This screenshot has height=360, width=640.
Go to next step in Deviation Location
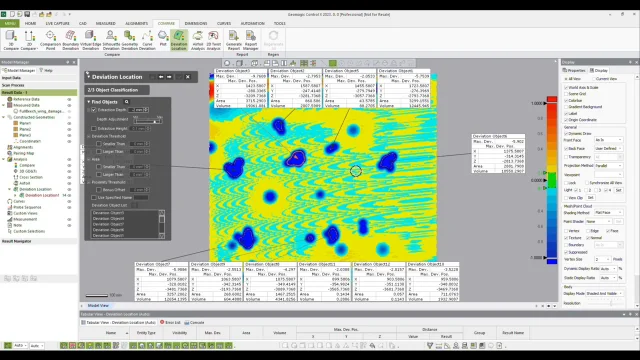tap(169, 77)
